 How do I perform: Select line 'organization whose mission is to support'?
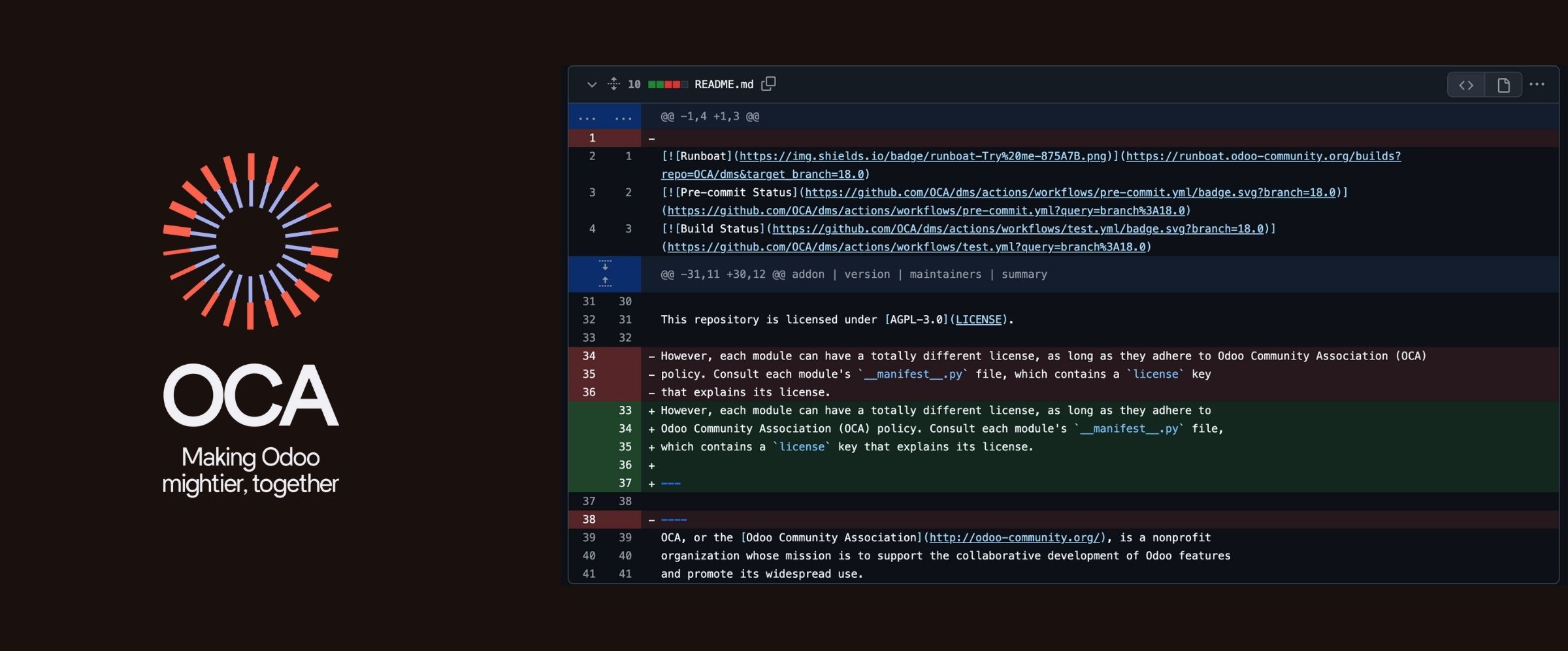coord(945,556)
